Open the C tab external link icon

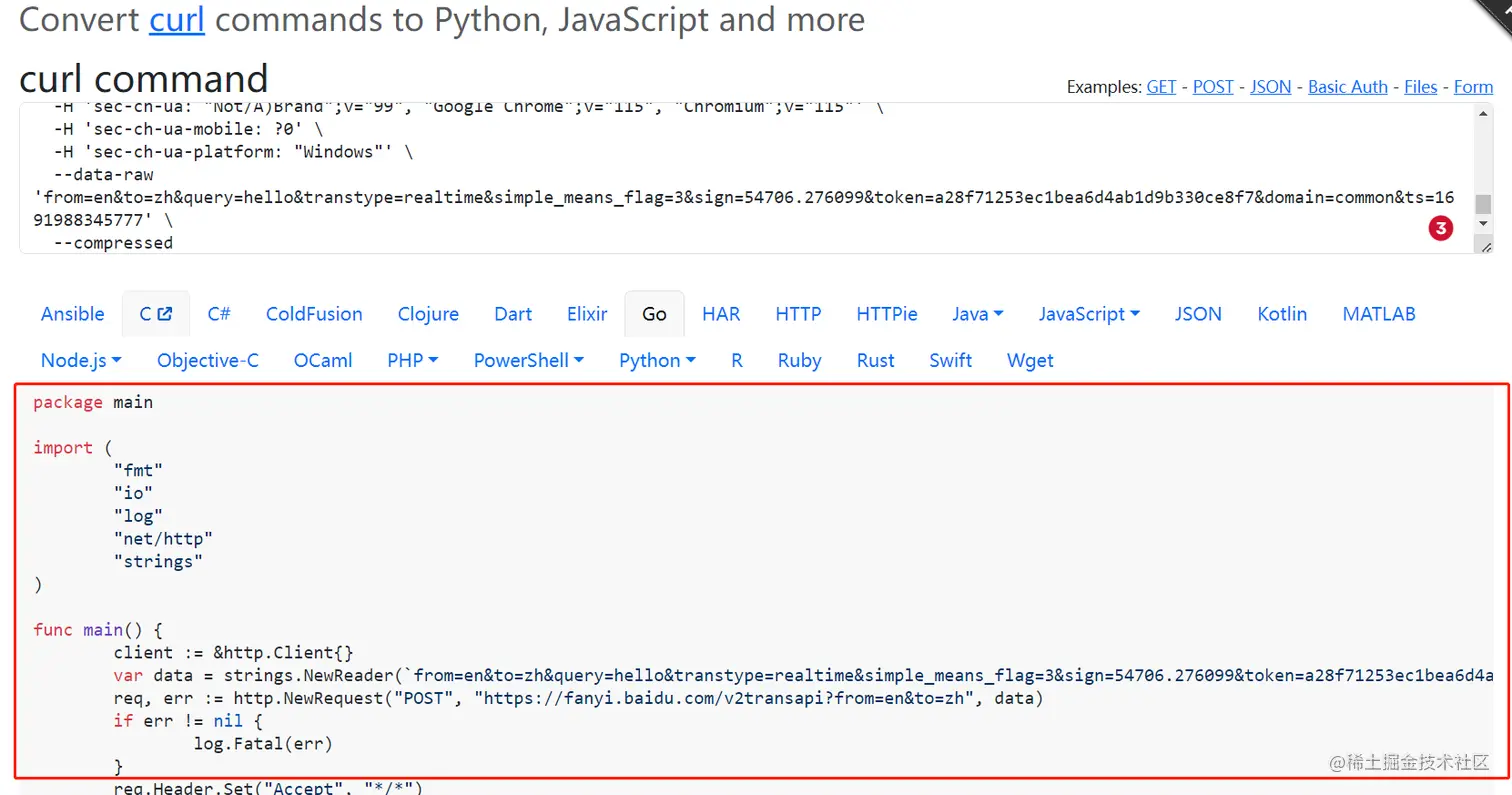tap(165, 314)
